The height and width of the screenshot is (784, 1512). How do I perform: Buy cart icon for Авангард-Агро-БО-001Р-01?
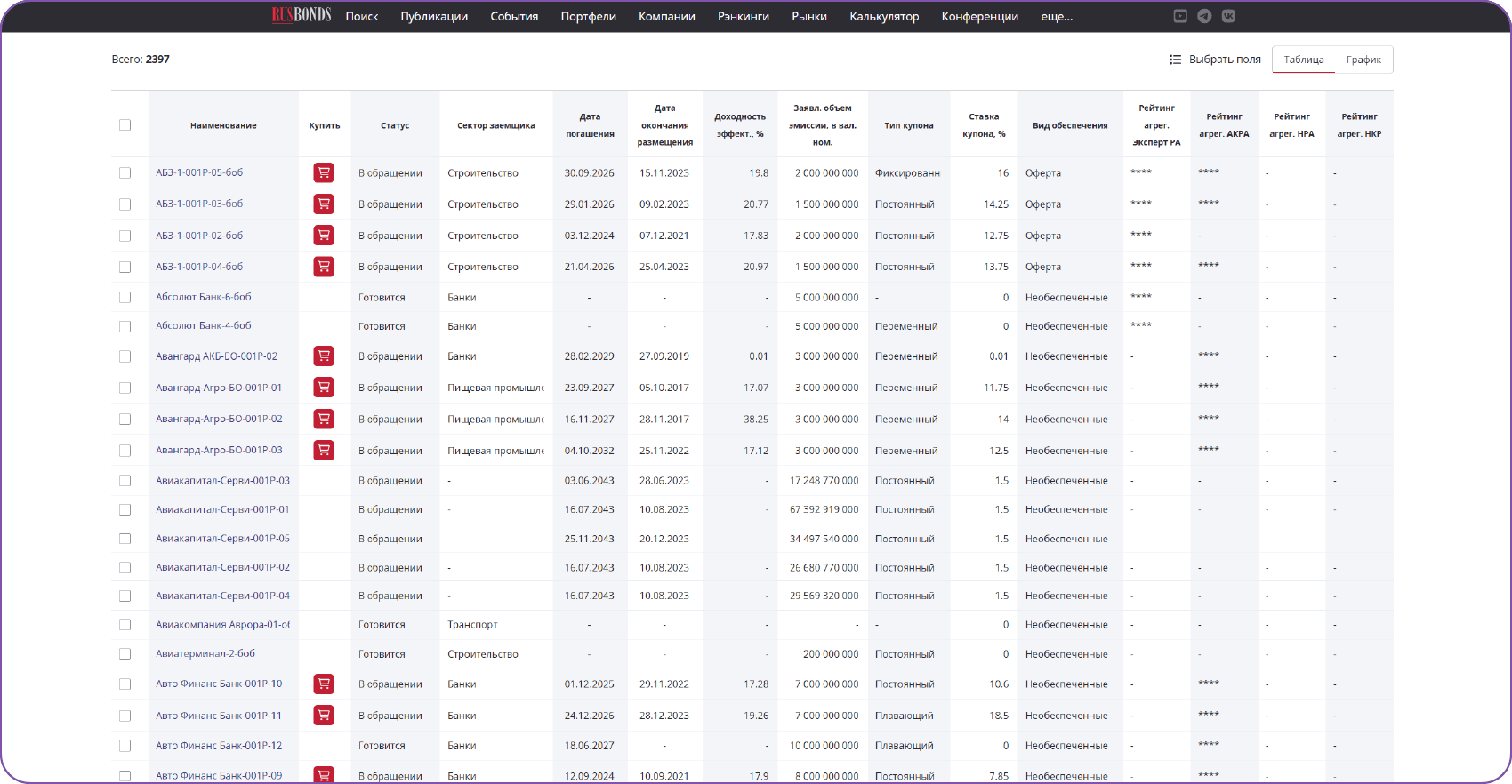click(x=324, y=388)
